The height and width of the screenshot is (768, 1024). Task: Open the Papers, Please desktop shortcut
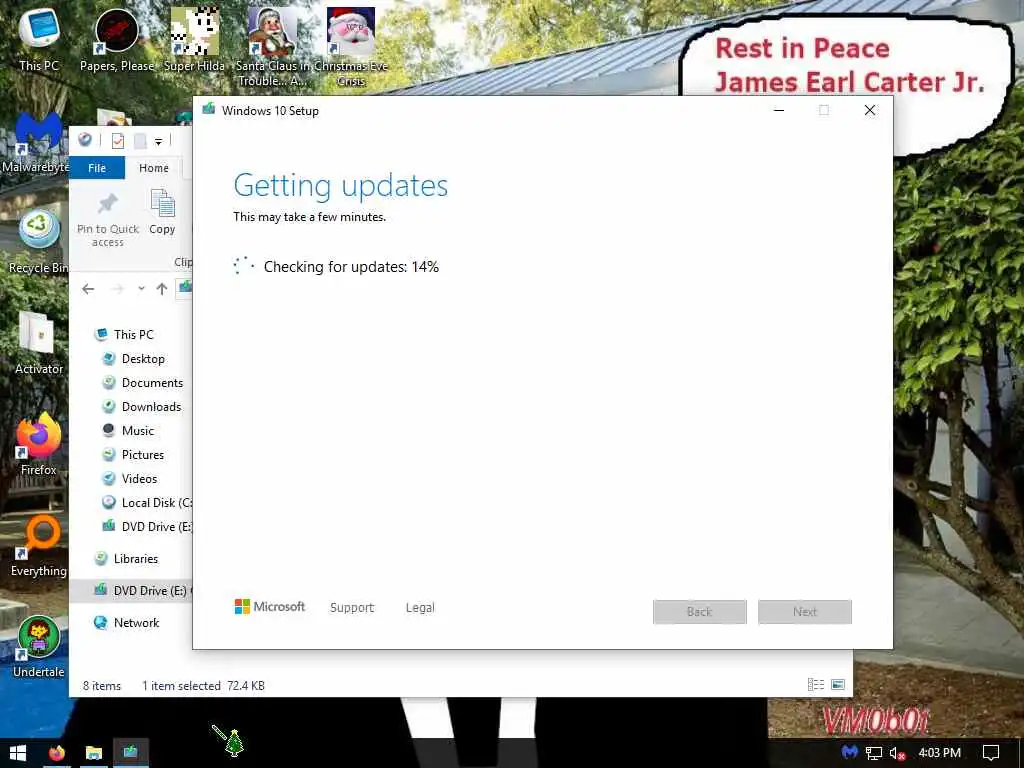(117, 39)
